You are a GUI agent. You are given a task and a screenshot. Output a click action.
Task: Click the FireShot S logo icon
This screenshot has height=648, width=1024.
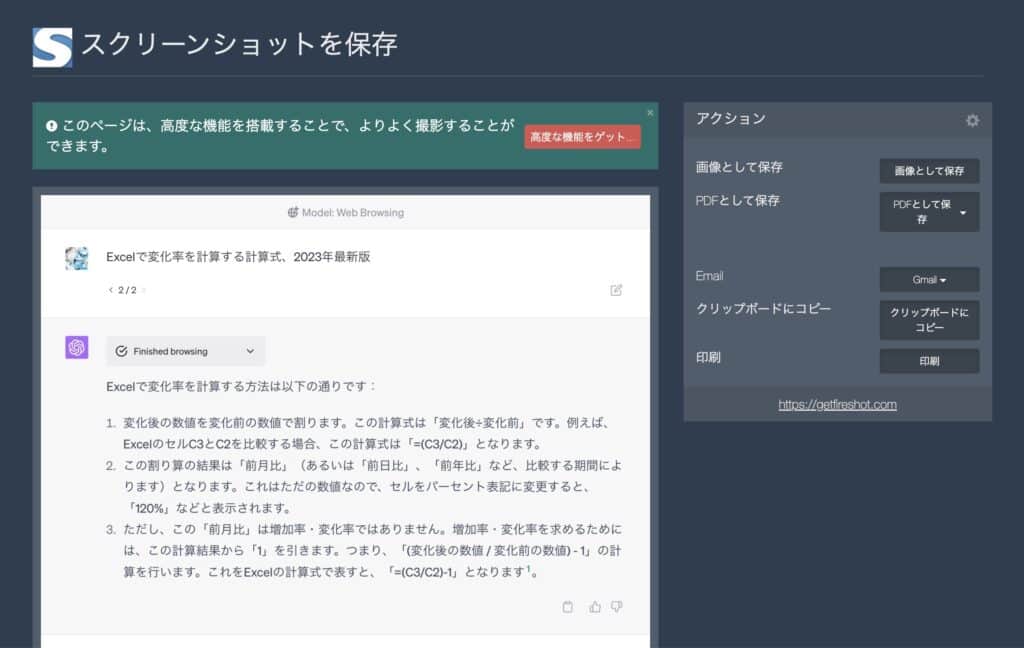[x=52, y=46]
